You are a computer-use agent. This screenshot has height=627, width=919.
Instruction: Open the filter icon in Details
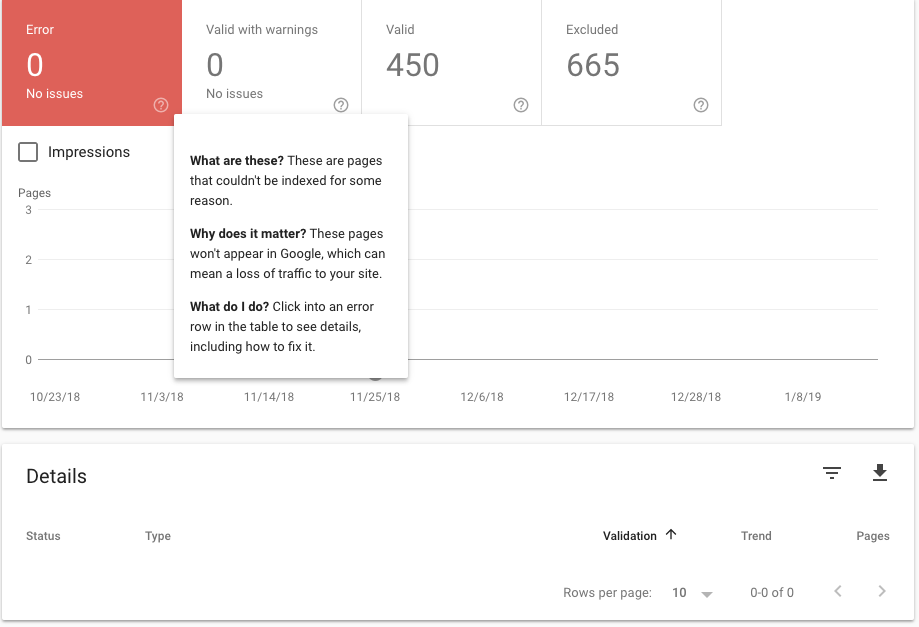[832, 473]
